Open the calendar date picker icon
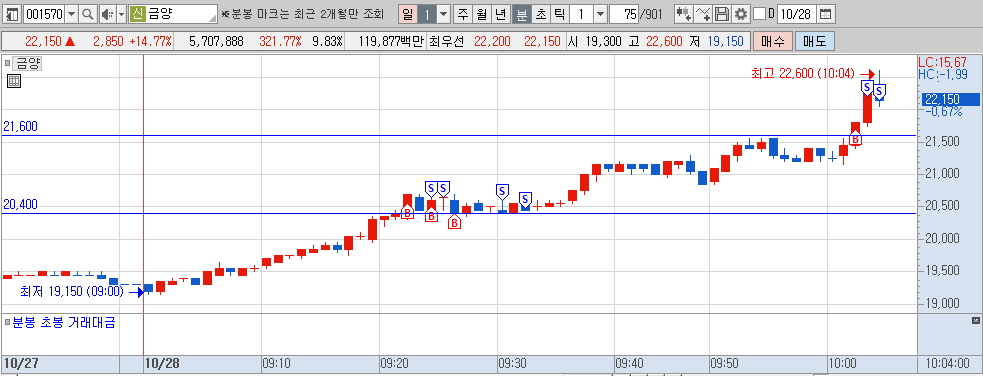 click(826, 14)
